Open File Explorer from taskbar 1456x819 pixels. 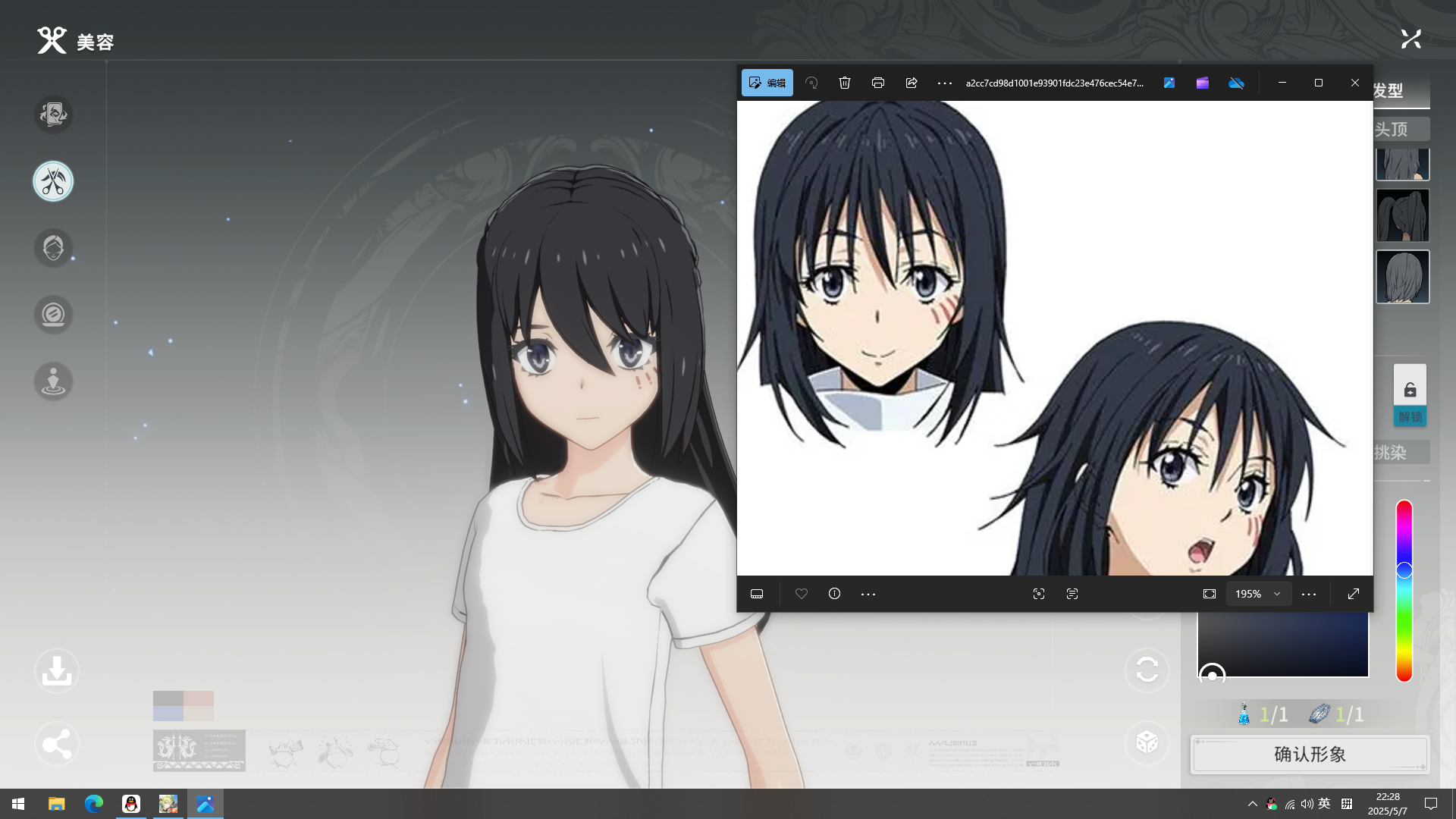(x=56, y=804)
